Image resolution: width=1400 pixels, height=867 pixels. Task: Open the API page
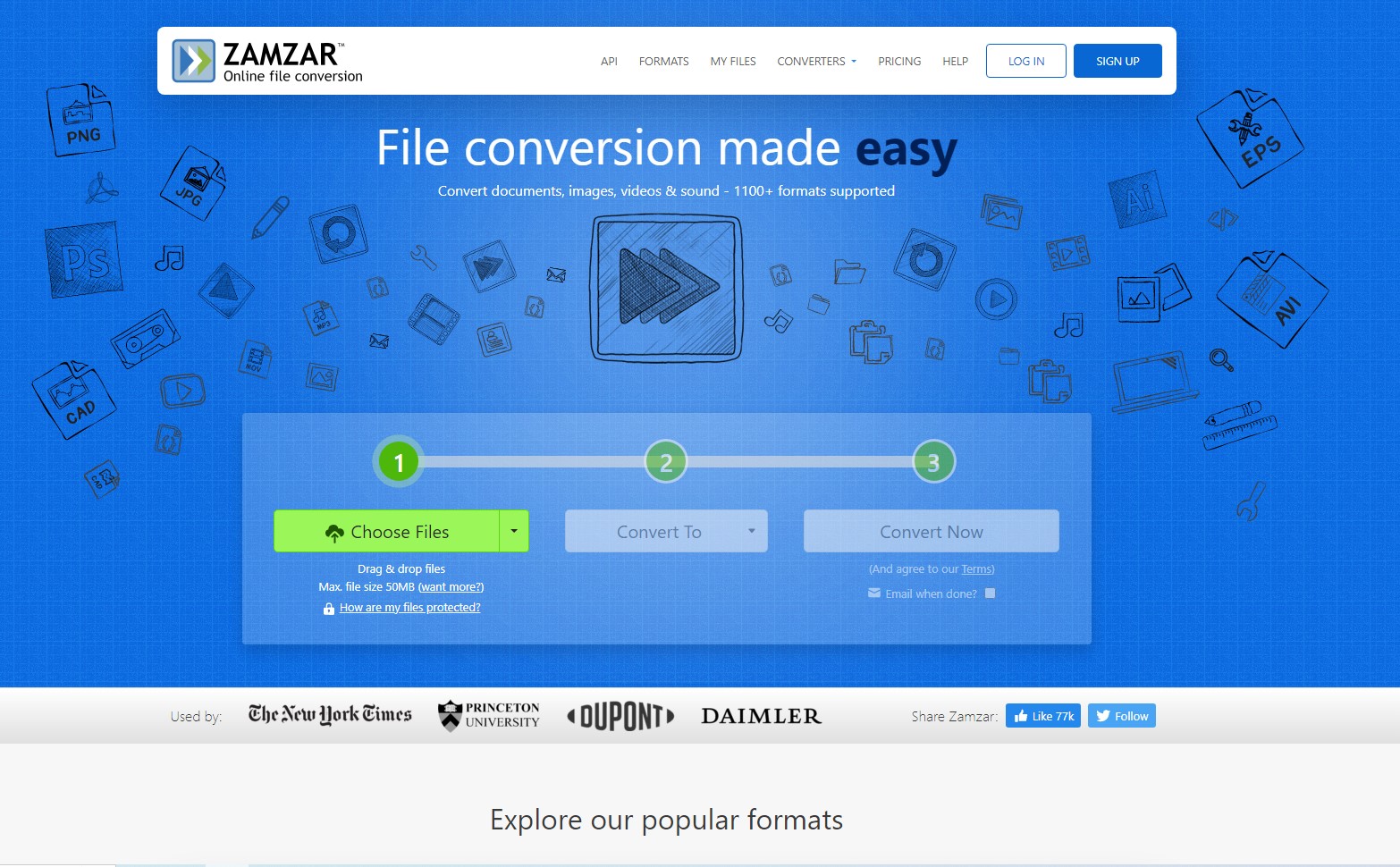tap(609, 62)
